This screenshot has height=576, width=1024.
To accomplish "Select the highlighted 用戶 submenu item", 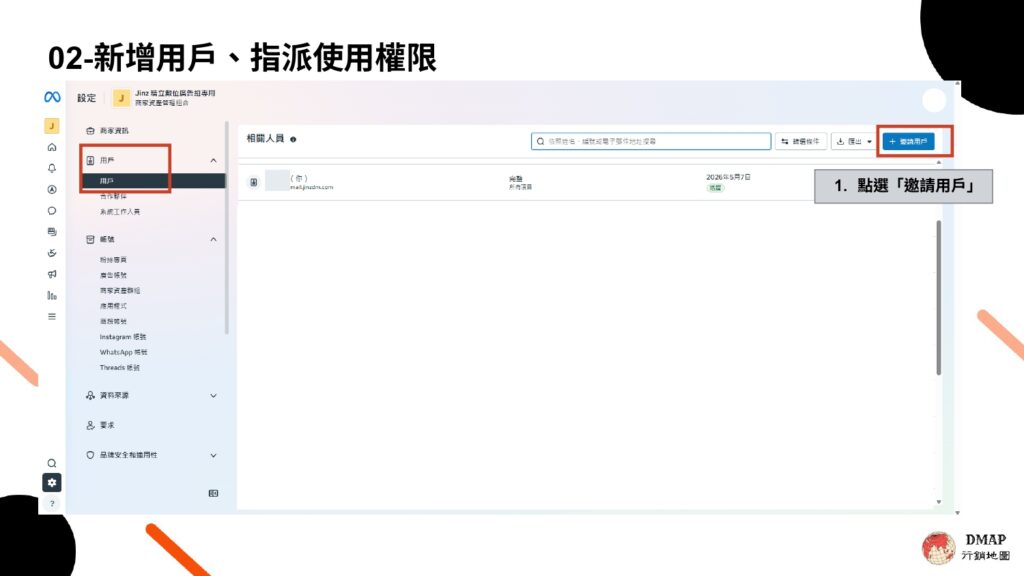I will tap(153, 181).
